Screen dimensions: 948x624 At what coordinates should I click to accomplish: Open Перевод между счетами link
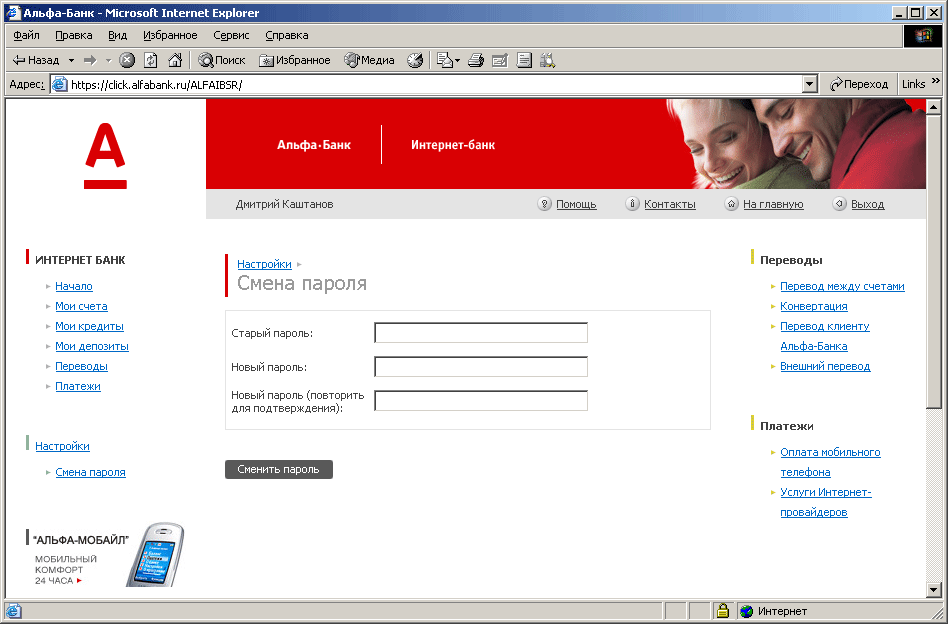click(x=842, y=286)
